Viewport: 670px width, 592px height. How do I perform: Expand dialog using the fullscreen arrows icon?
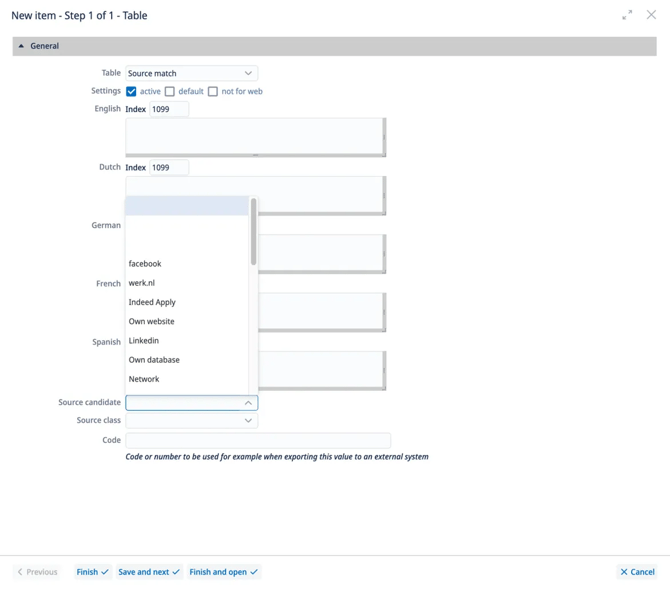click(x=627, y=15)
